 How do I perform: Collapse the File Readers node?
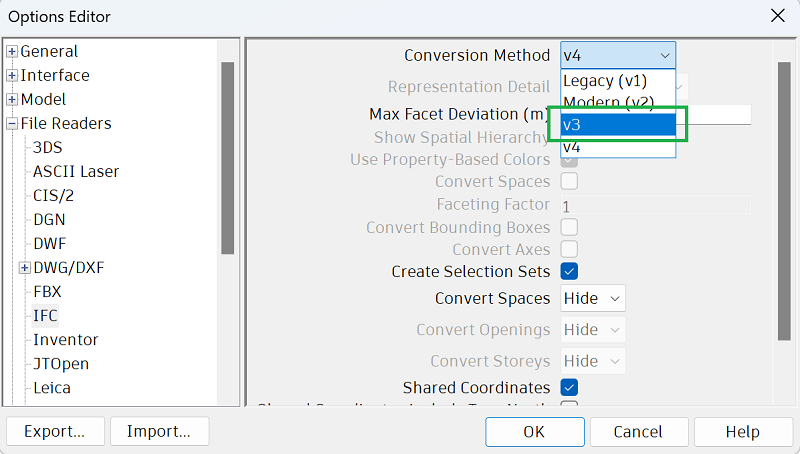[x=12, y=124]
